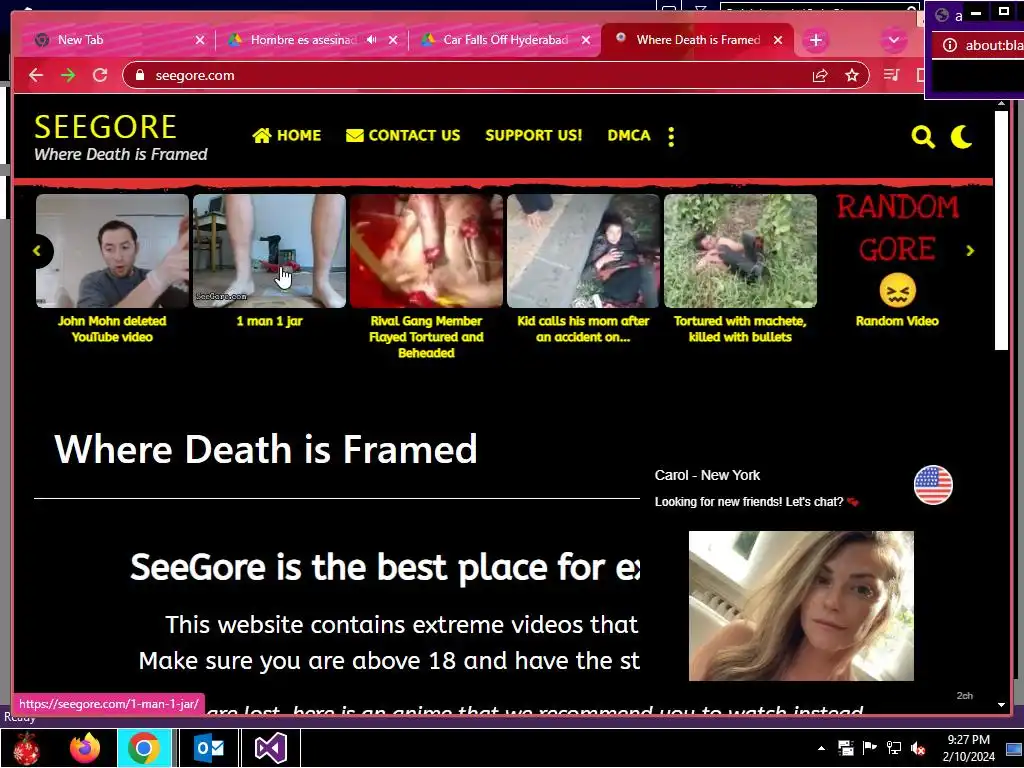1024x768 pixels.
Task: Open the Random Video link
Action: [897, 321]
